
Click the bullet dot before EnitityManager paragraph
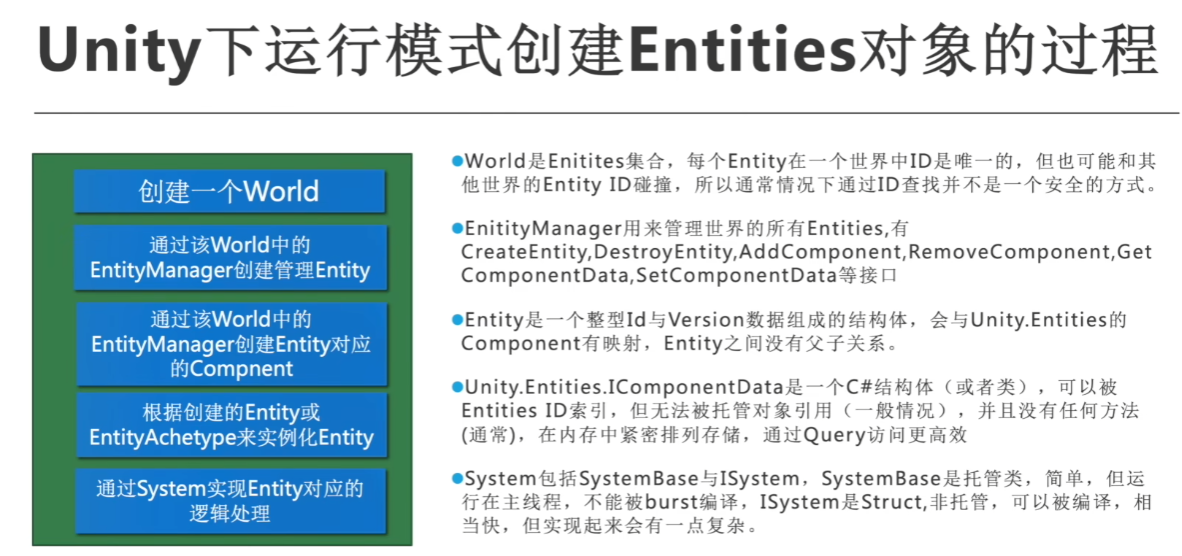coord(458,229)
